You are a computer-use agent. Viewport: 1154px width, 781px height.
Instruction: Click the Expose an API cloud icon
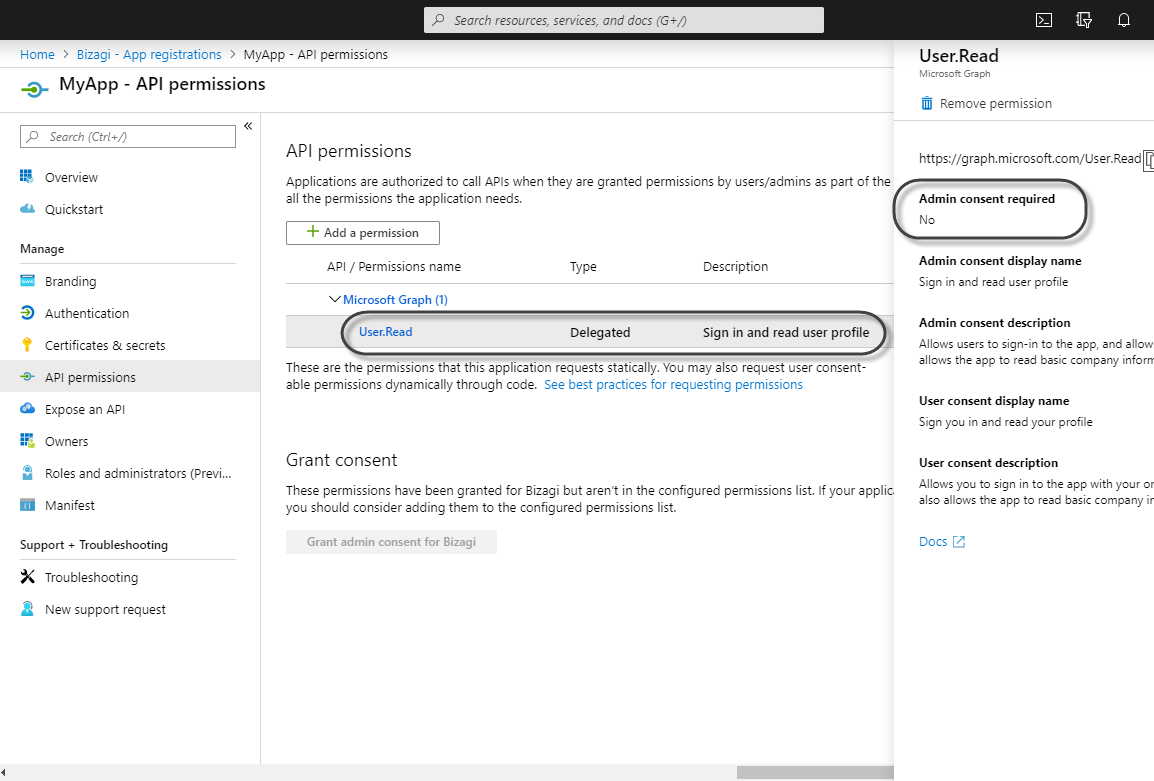[27, 409]
